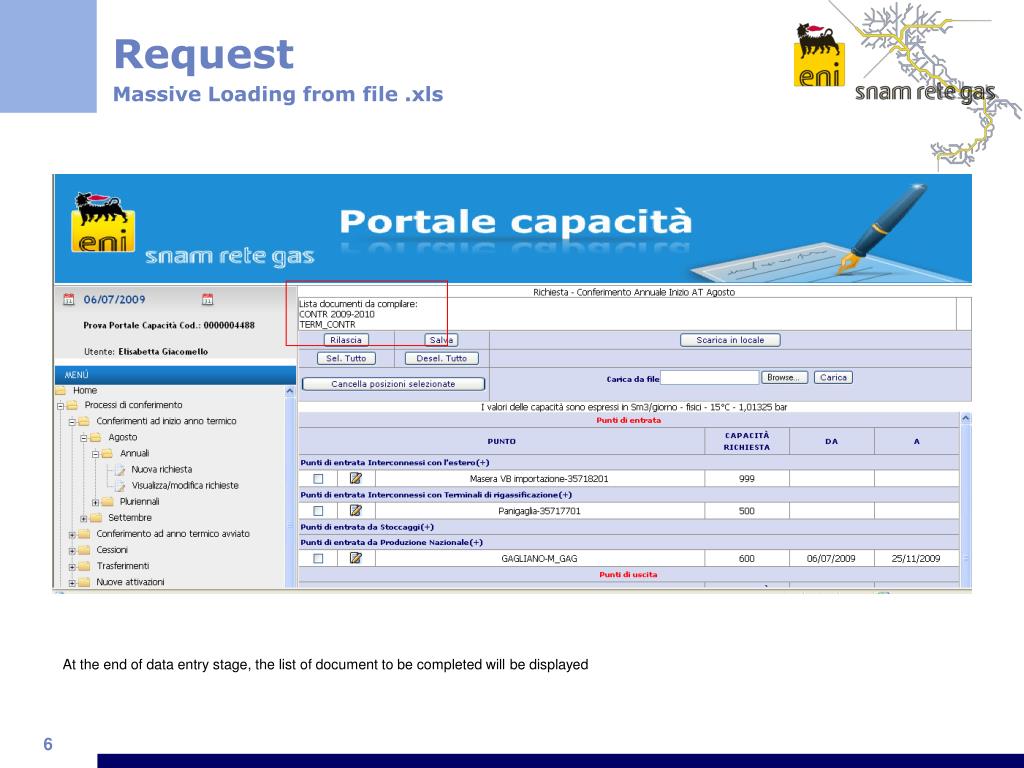1024x768 pixels.
Task: Click Desel. Tutto to deselect all
Action: [441, 359]
